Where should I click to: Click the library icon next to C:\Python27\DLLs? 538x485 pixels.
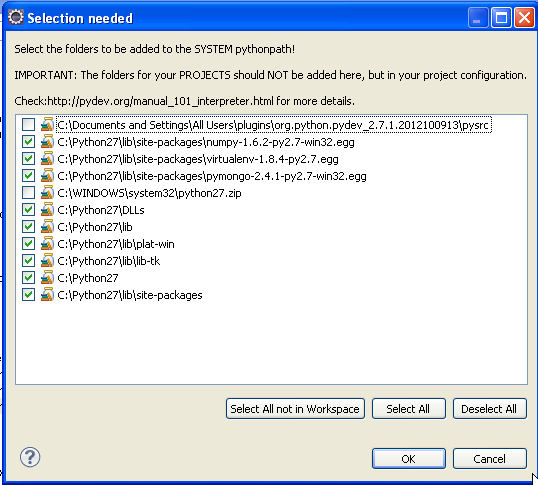click(x=47, y=210)
